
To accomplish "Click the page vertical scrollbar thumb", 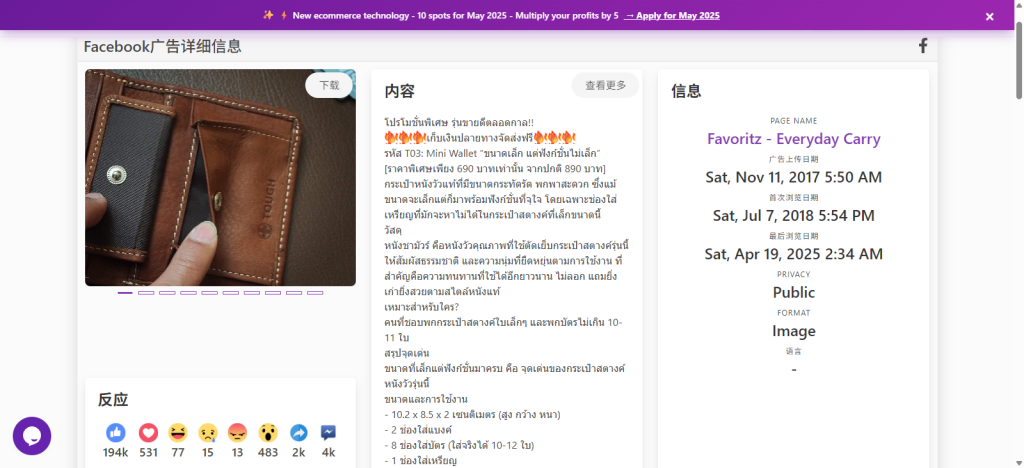I will click(x=1019, y=60).
